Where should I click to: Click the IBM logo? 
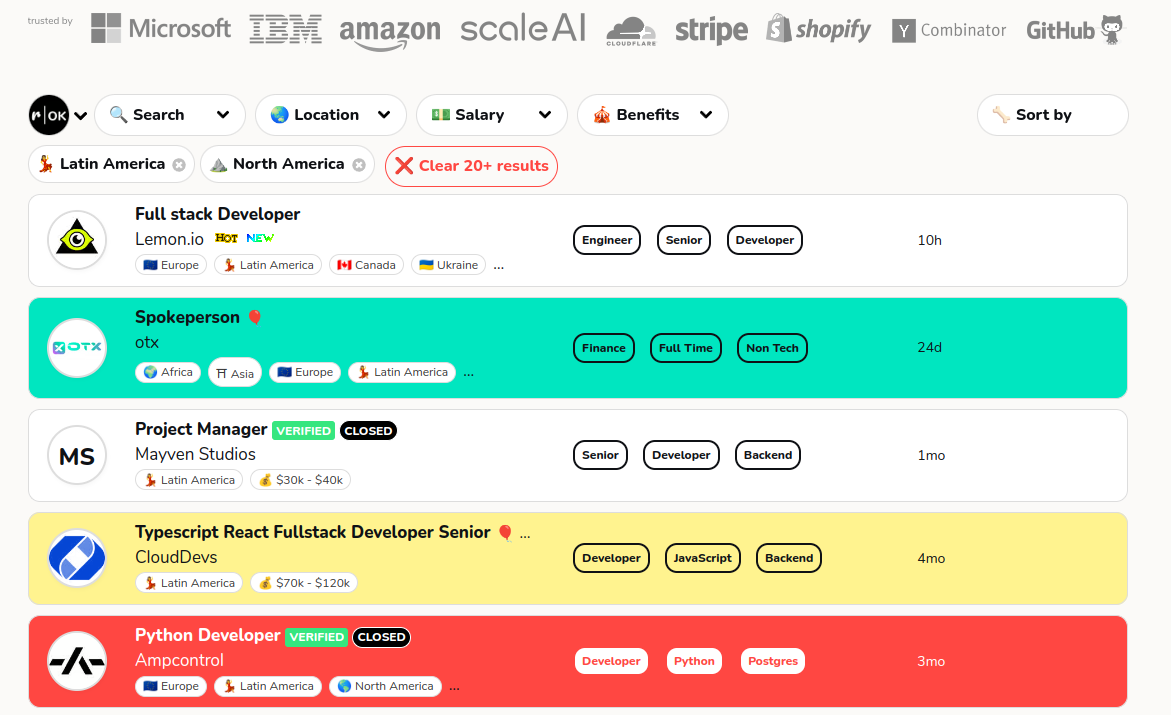[x=285, y=29]
